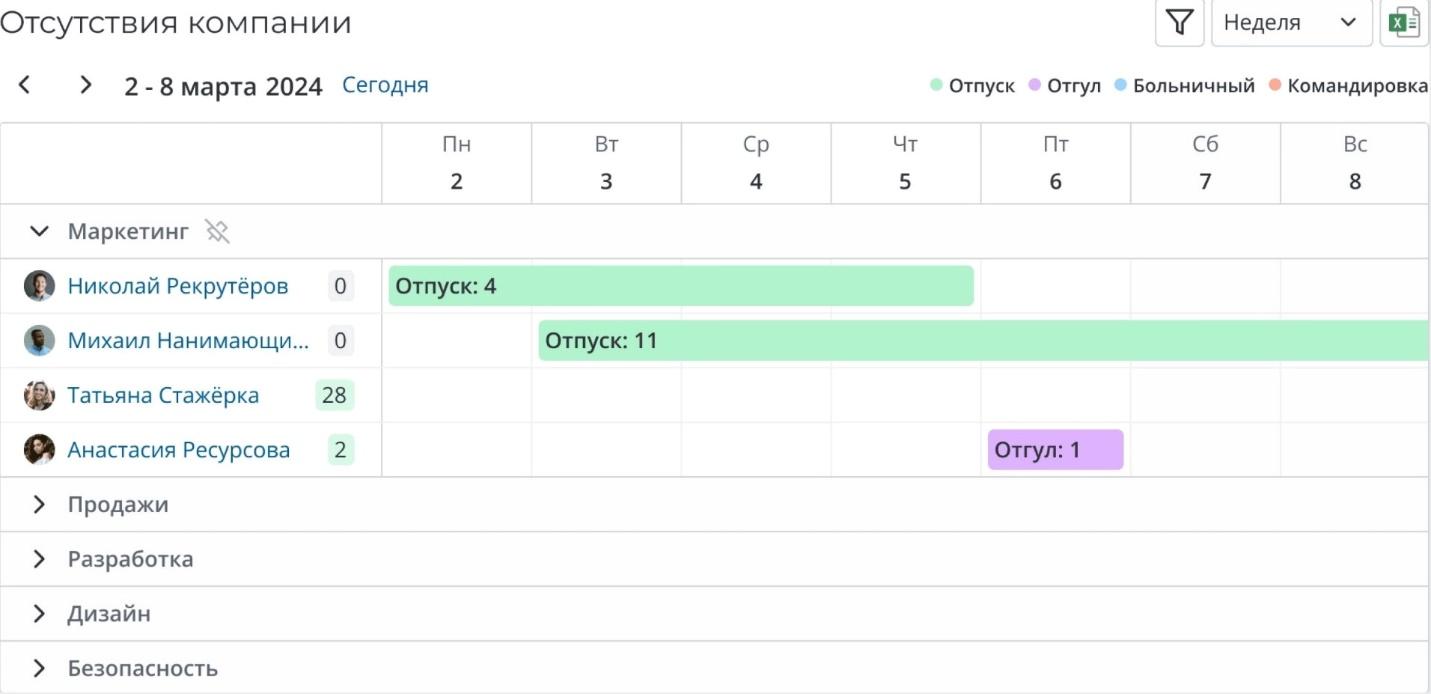
Task: Open Михаил Нанимающий's profile link
Action: click(188, 341)
